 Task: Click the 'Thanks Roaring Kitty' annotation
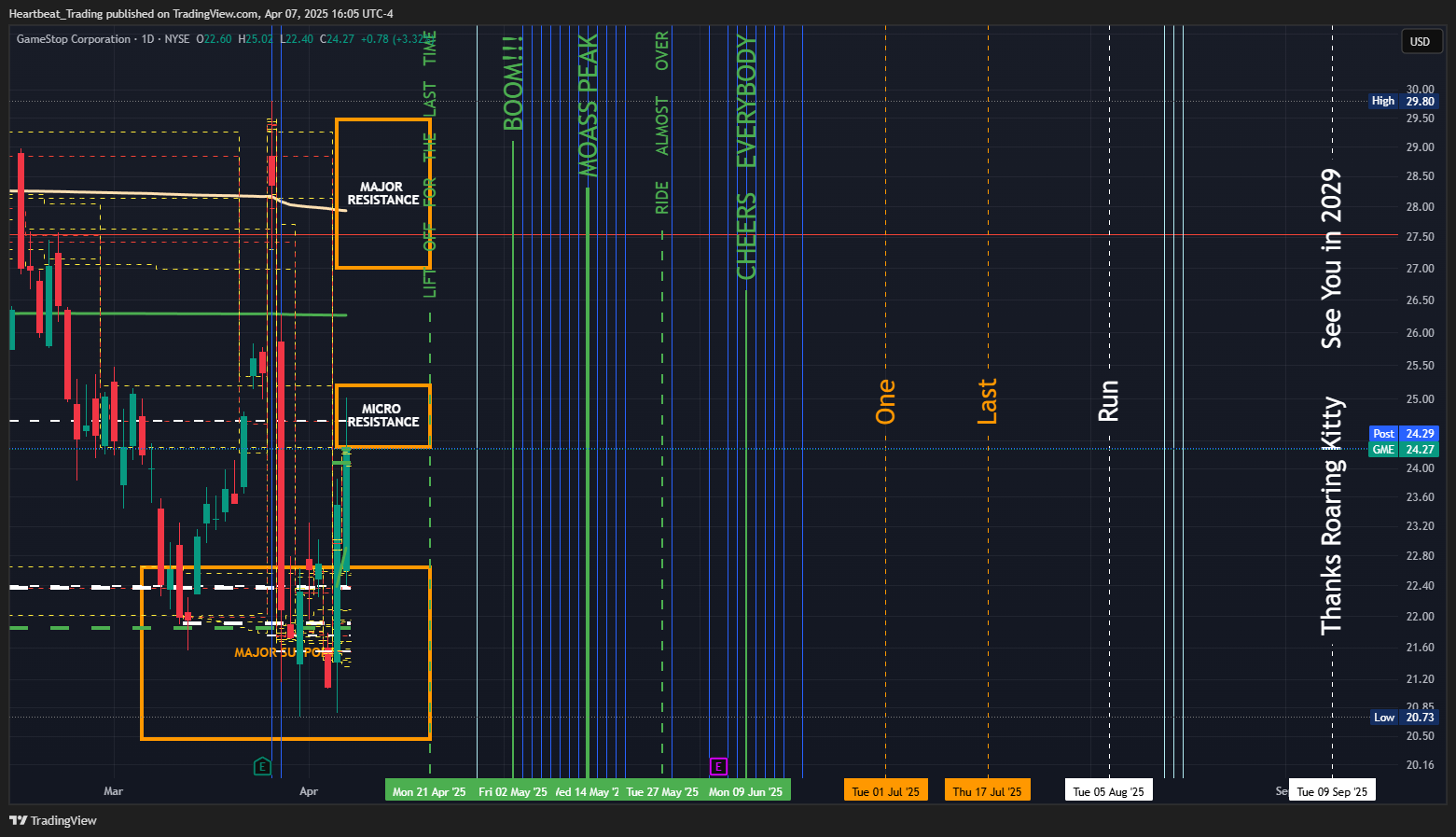(1332, 516)
